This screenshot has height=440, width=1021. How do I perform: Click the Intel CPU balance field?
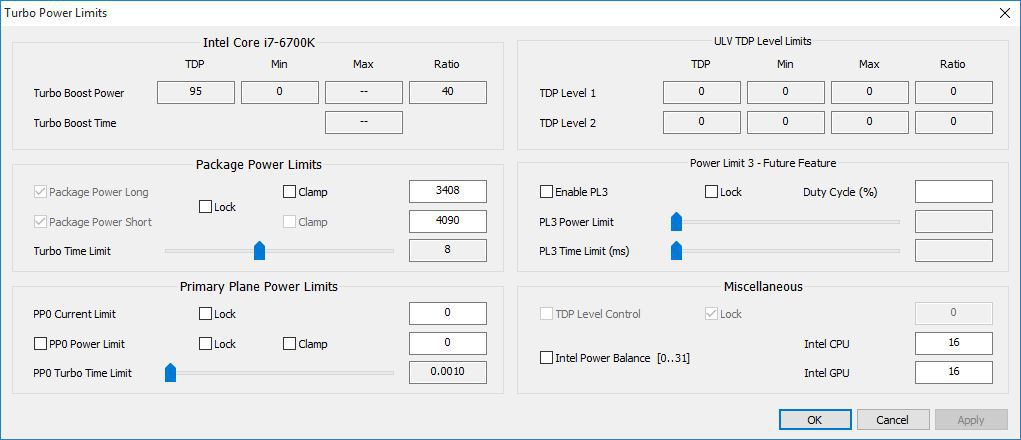pos(954,343)
